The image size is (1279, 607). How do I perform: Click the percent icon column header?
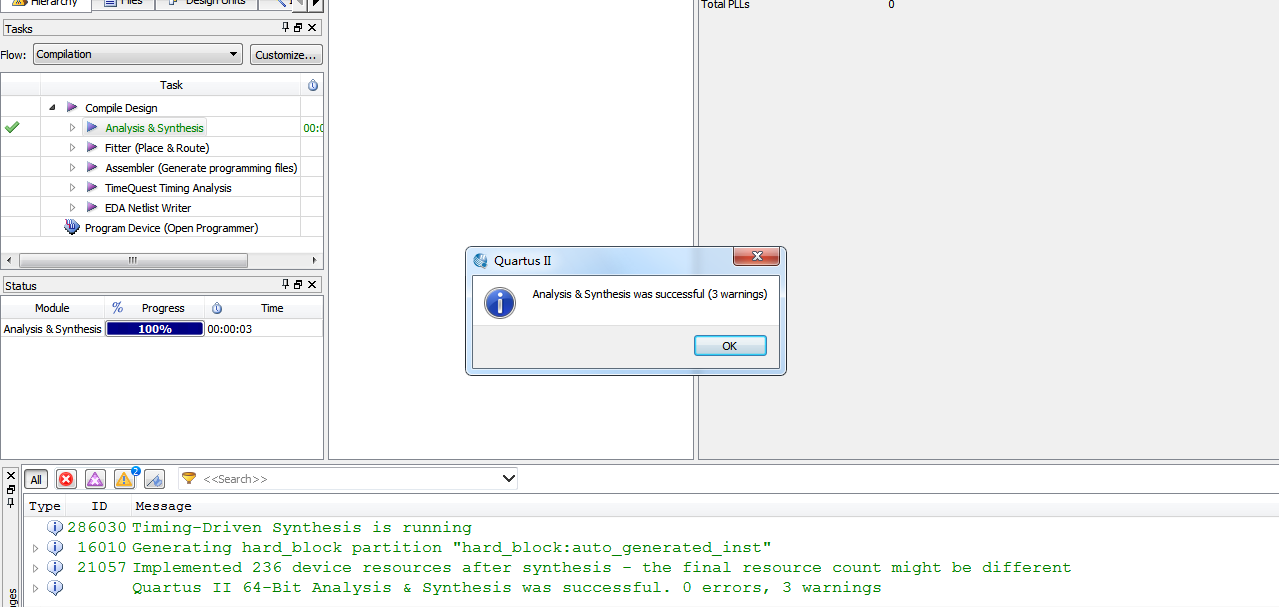pyautogui.click(x=117, y=308)
